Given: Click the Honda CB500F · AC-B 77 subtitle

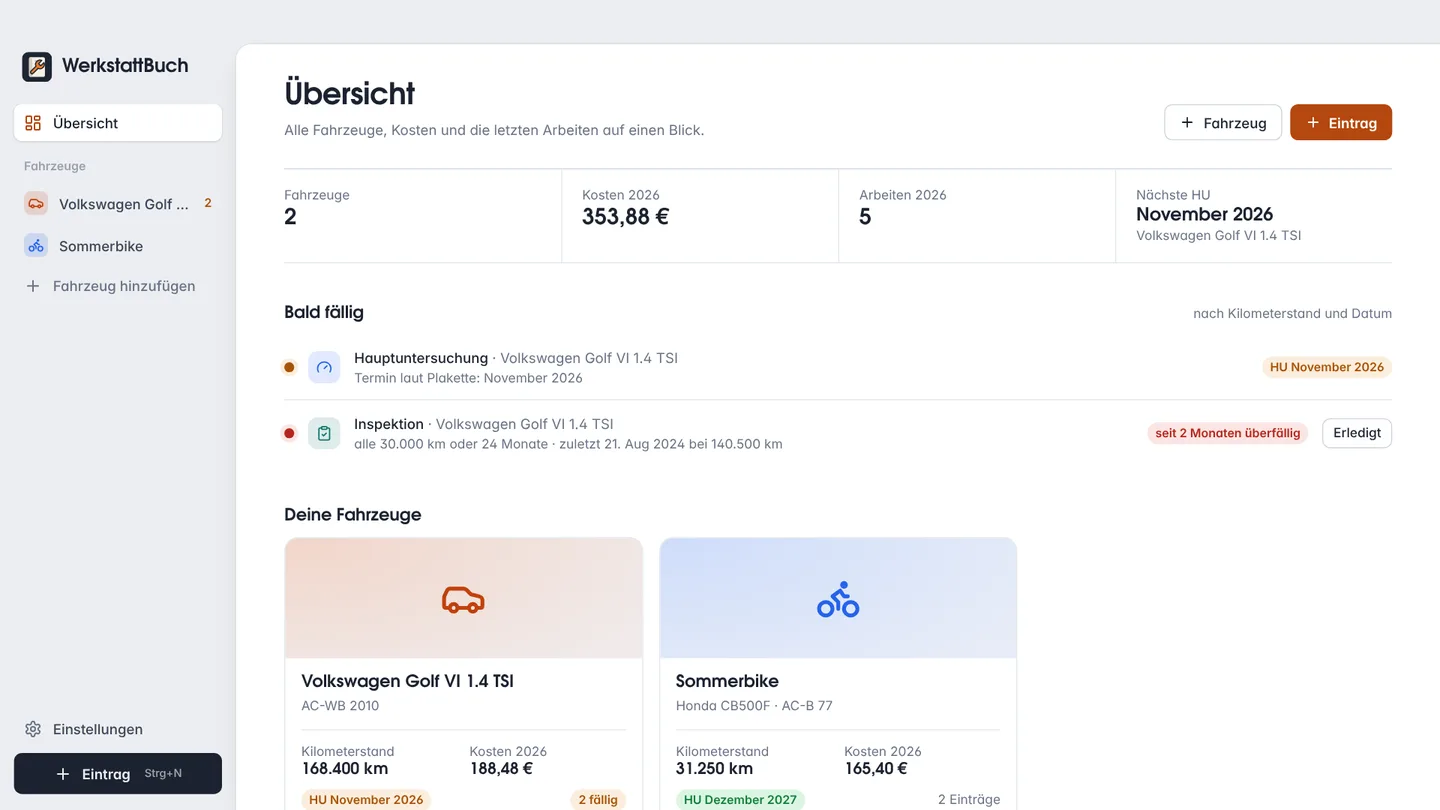Looking at the screenshot, I should (754, 705).
